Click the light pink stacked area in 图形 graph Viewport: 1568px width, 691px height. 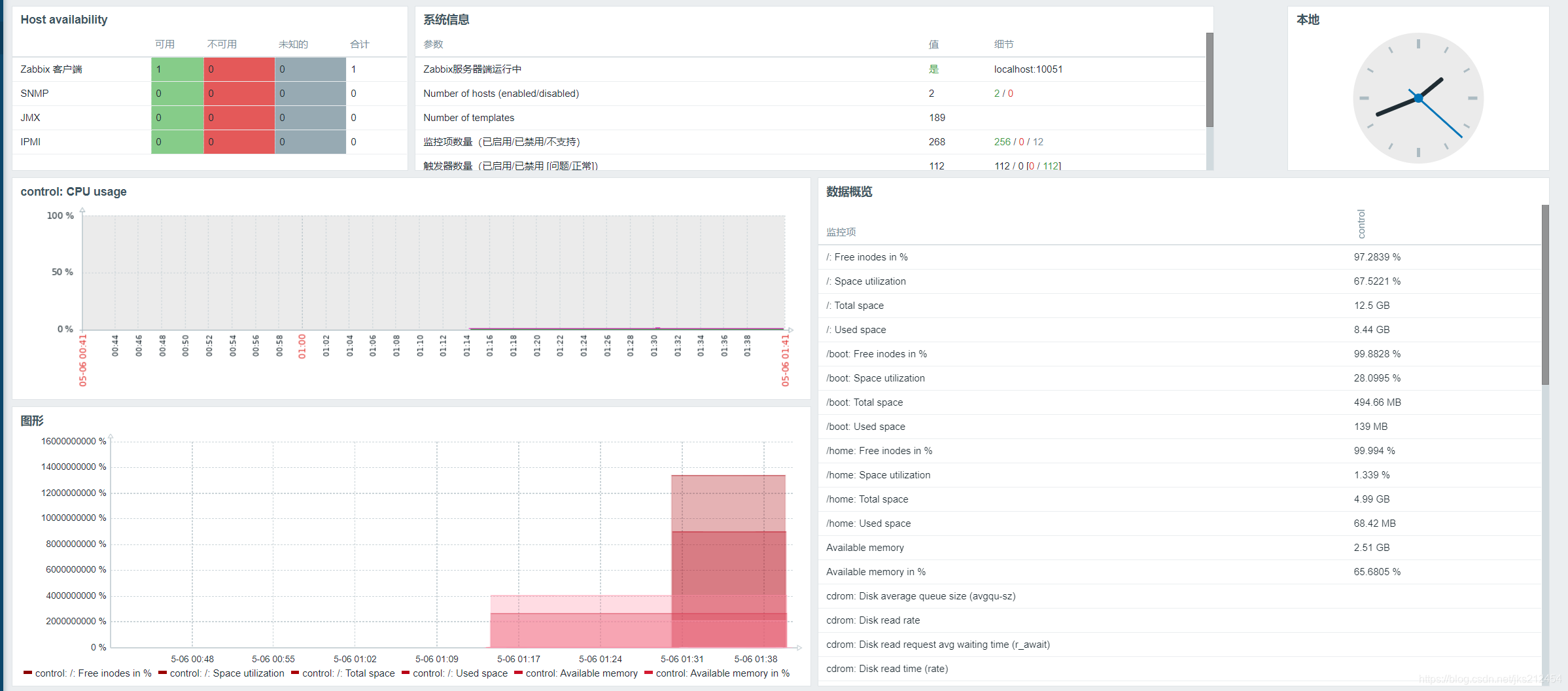pos(581,604)
